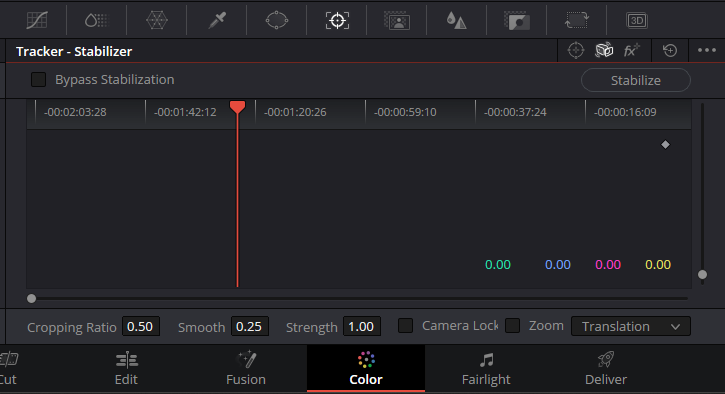Click the Cropping Ratio value field
Screen dimensions: 725x394
(141, 326)
